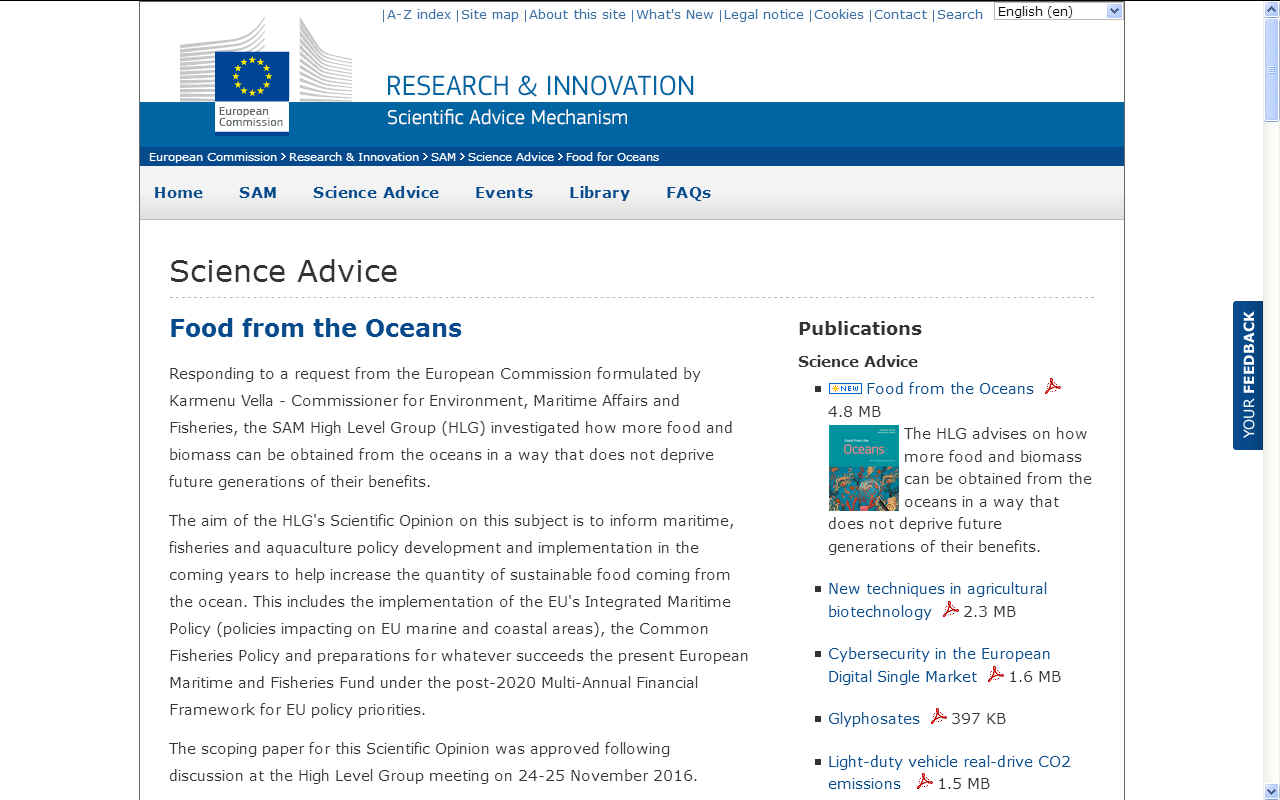Screen dimensions: 1280x800
Task: Click SAM in the breadcrumb trail
Action: (x=443, y=157)
